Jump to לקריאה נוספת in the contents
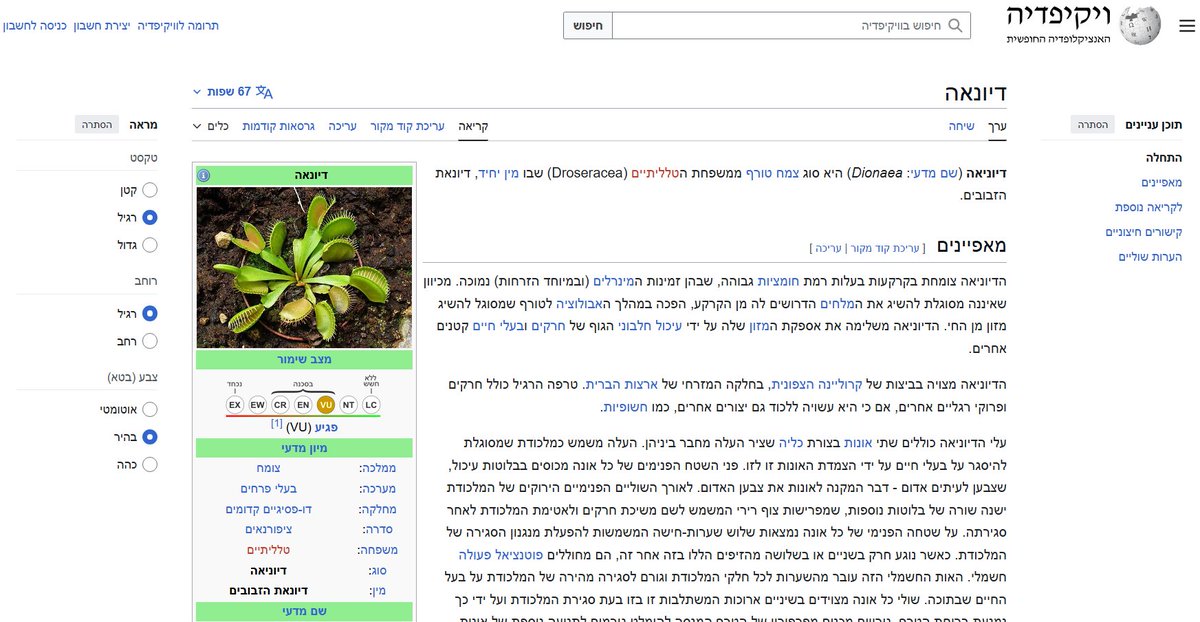The width and height of the screenshot is (1200, 622). point(1149,207)
